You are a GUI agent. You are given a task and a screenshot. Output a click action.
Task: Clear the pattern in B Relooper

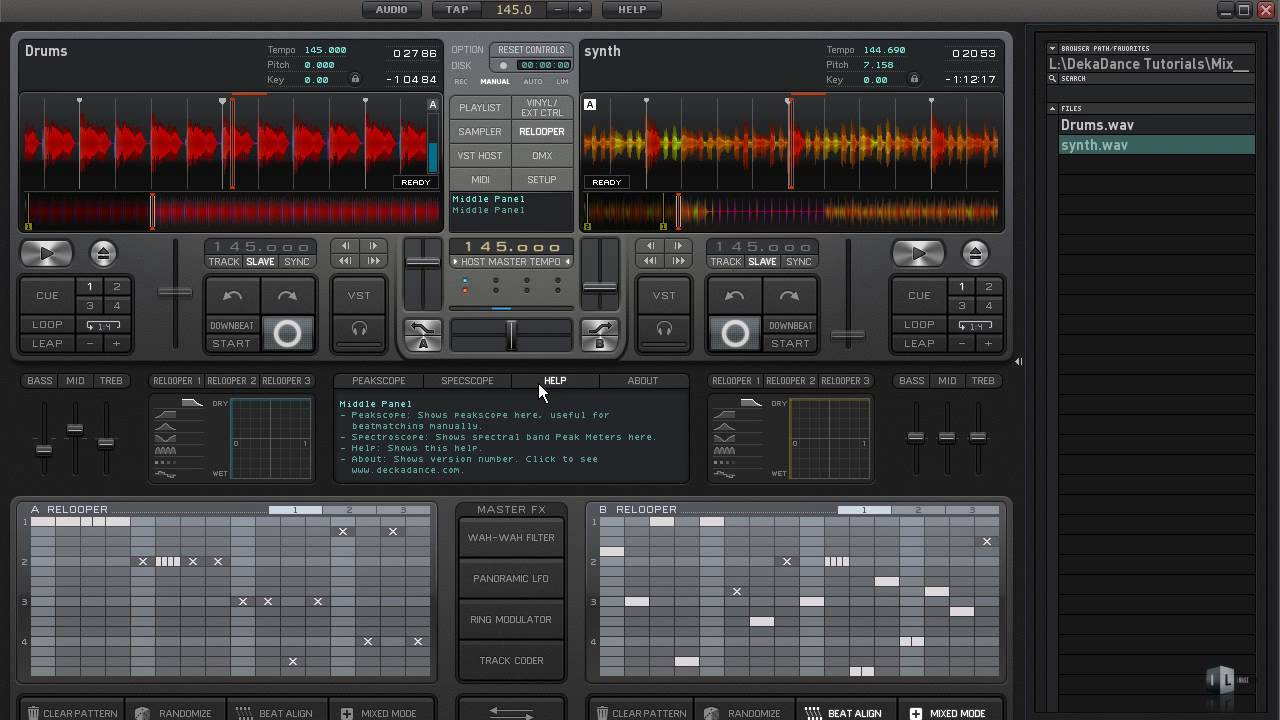[x=641, y=713]
